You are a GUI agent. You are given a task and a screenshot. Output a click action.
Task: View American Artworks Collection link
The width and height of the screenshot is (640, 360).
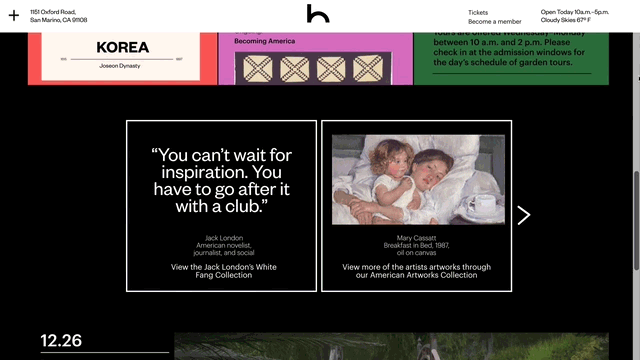(x=416, y=271)
